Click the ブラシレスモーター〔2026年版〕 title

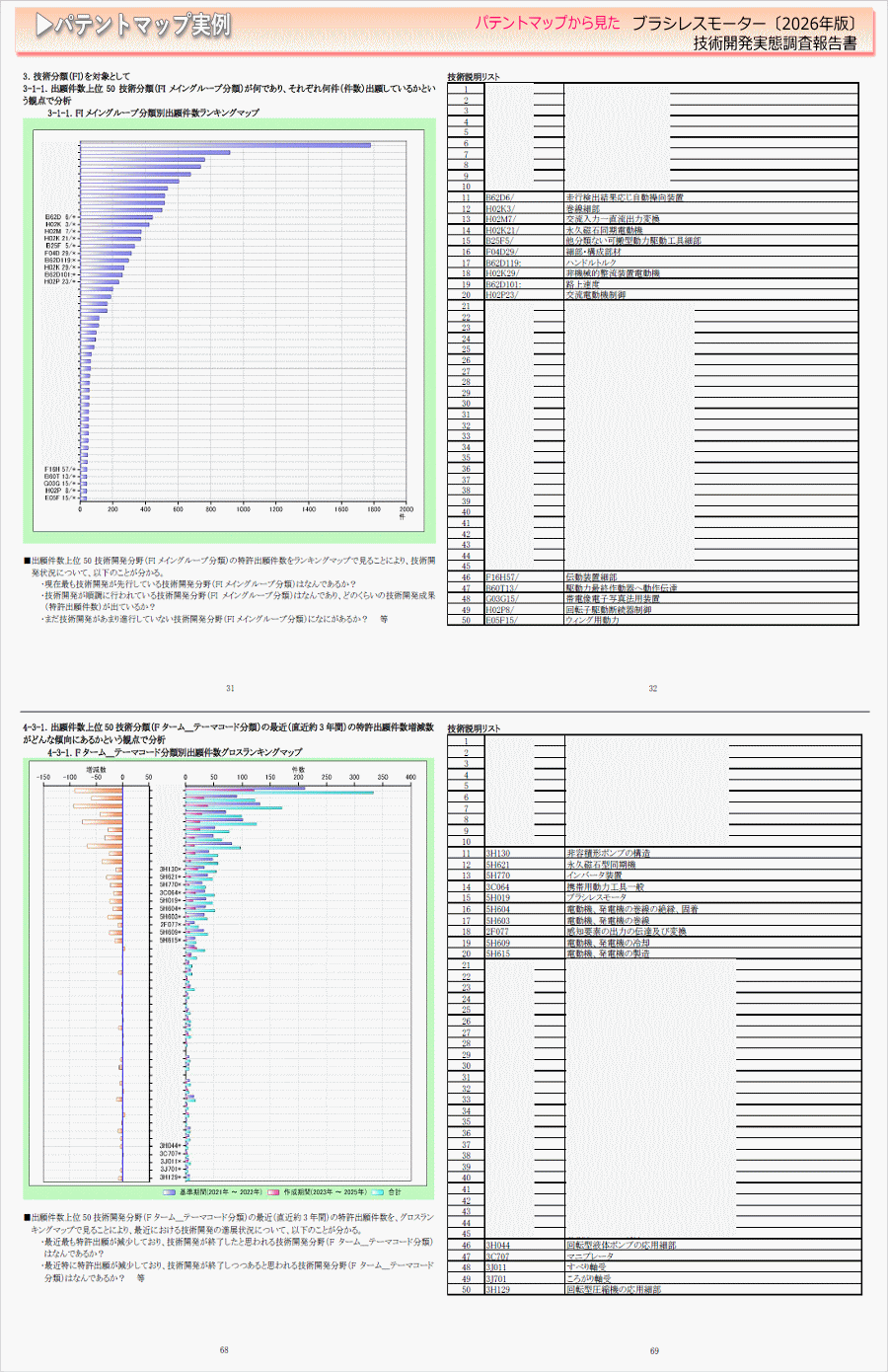point(743,23)
